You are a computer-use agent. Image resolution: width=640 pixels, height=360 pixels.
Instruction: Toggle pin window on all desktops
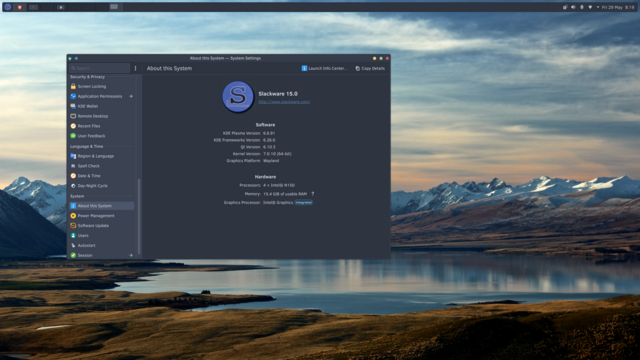click(x=76, y=58)
